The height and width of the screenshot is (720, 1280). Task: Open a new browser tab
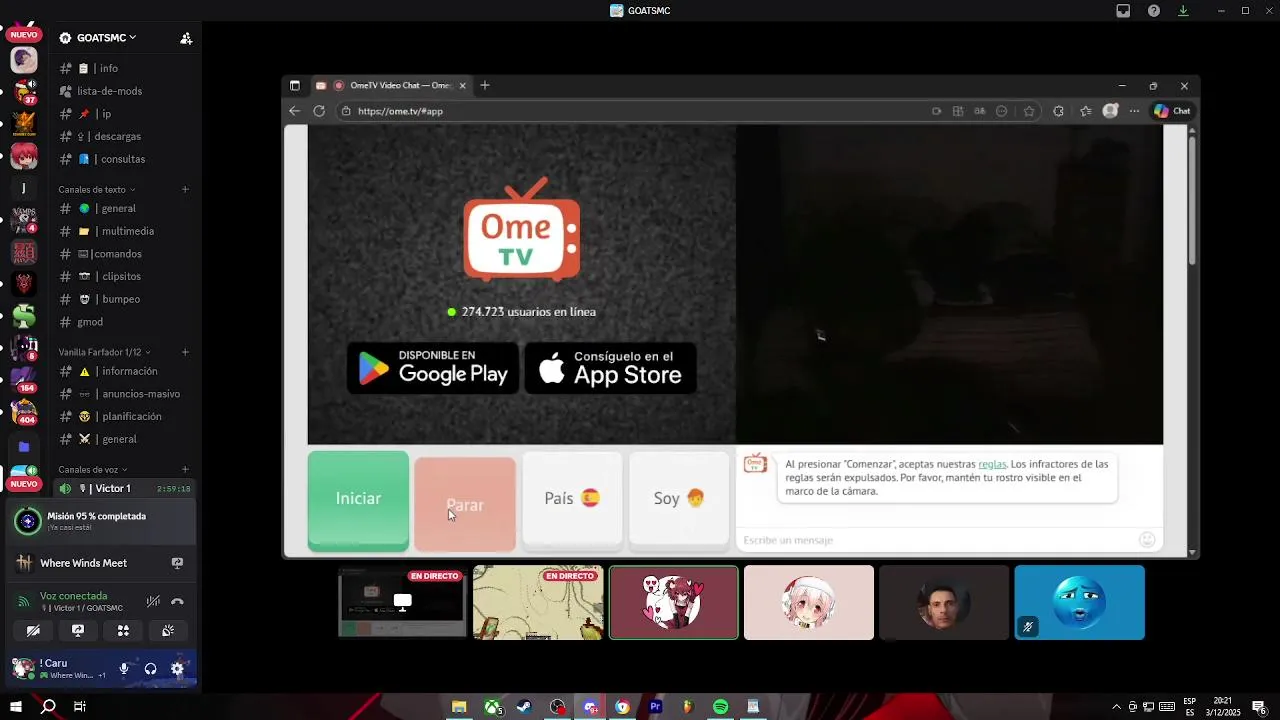point(485,86)
